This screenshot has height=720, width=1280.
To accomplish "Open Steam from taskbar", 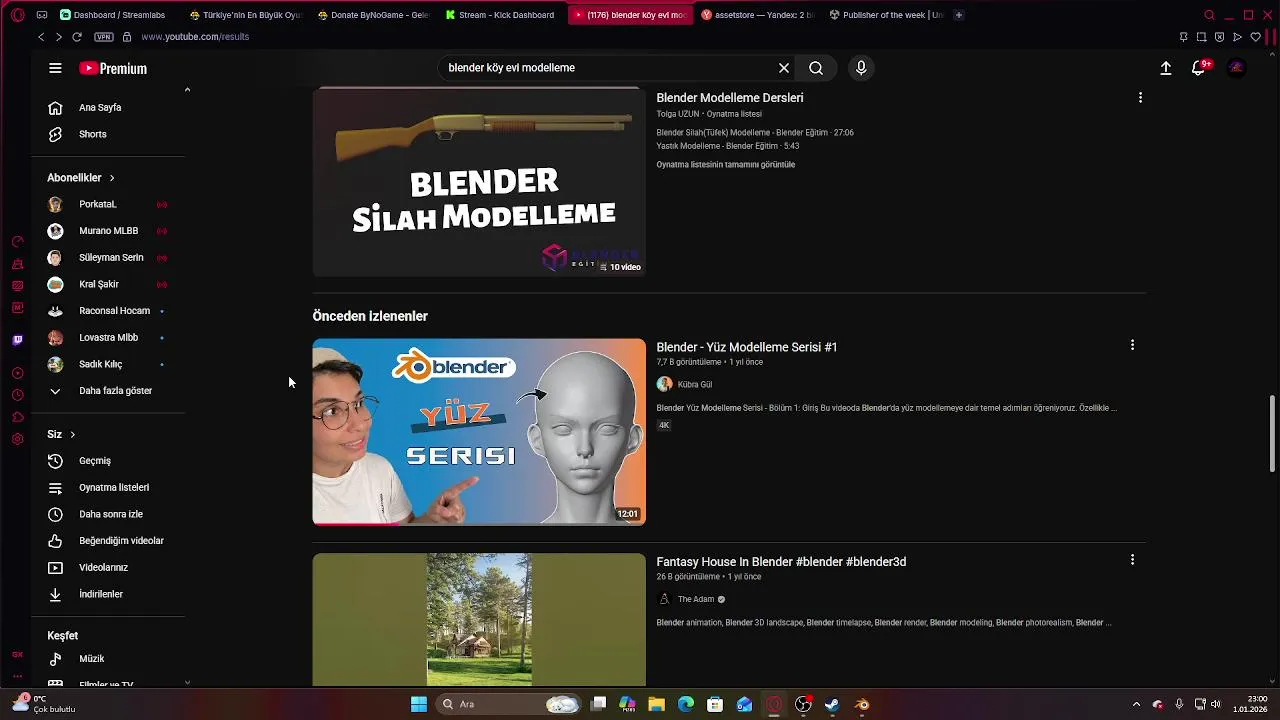I will [832, 704].
